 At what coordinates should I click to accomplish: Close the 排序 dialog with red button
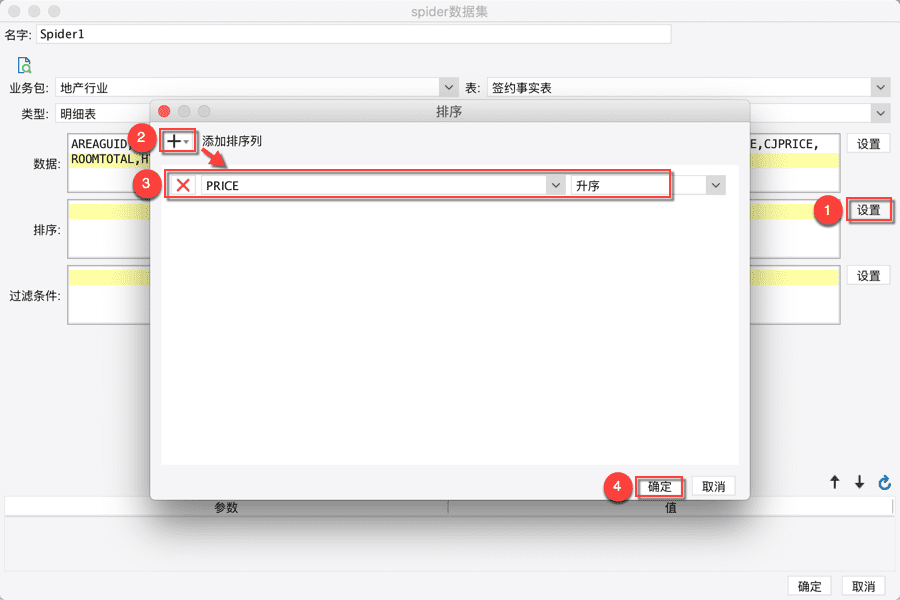coord(164,111)
